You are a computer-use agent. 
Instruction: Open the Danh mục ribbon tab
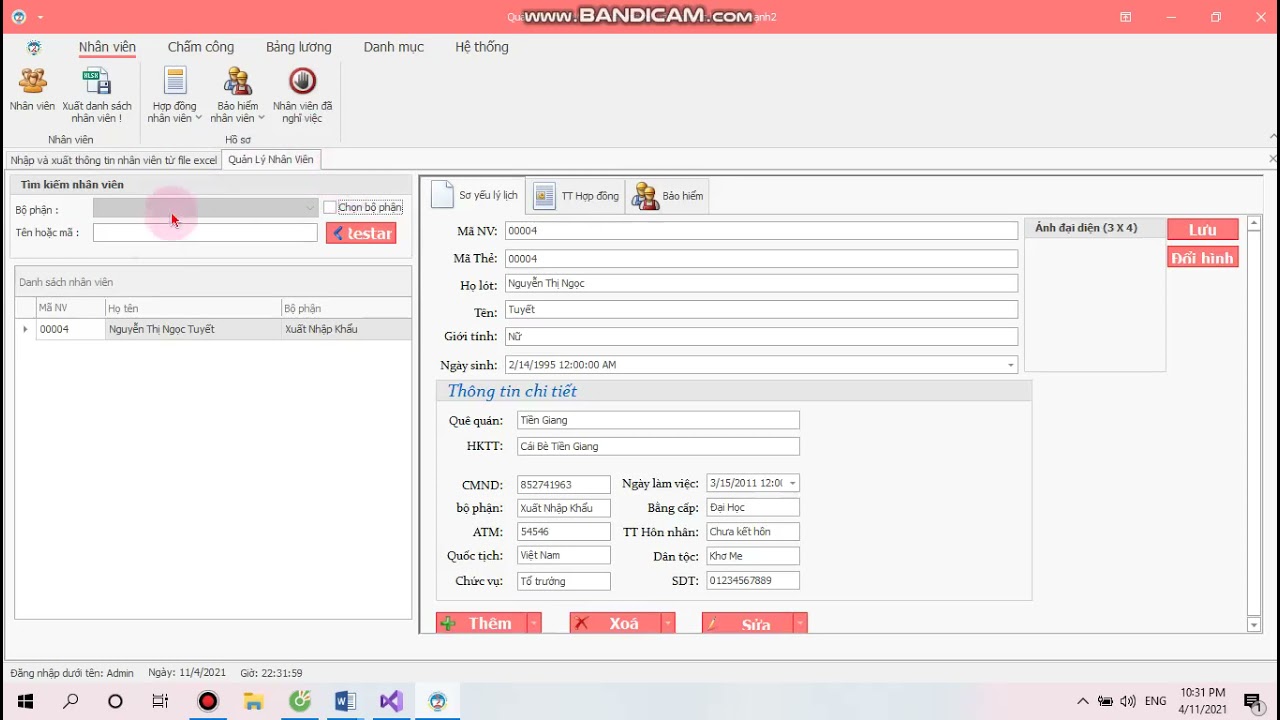394,47
